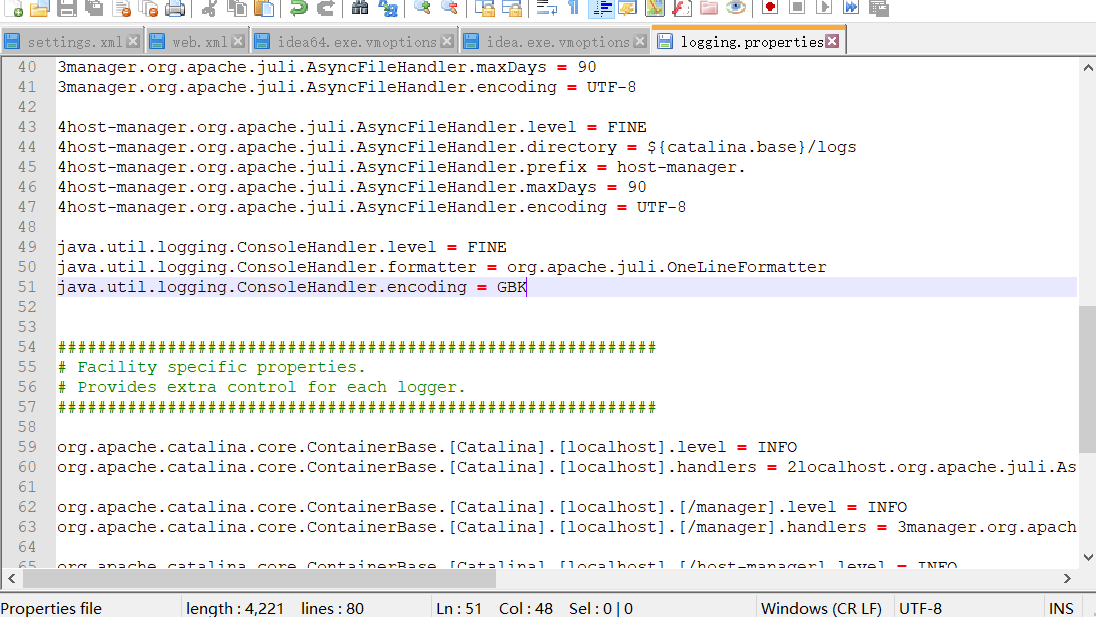This screenshot has height=617, width=1096.
Task: Click 'org.apache.juli.OneLineFormatter' on line 50
Action: tap(666, 267)
